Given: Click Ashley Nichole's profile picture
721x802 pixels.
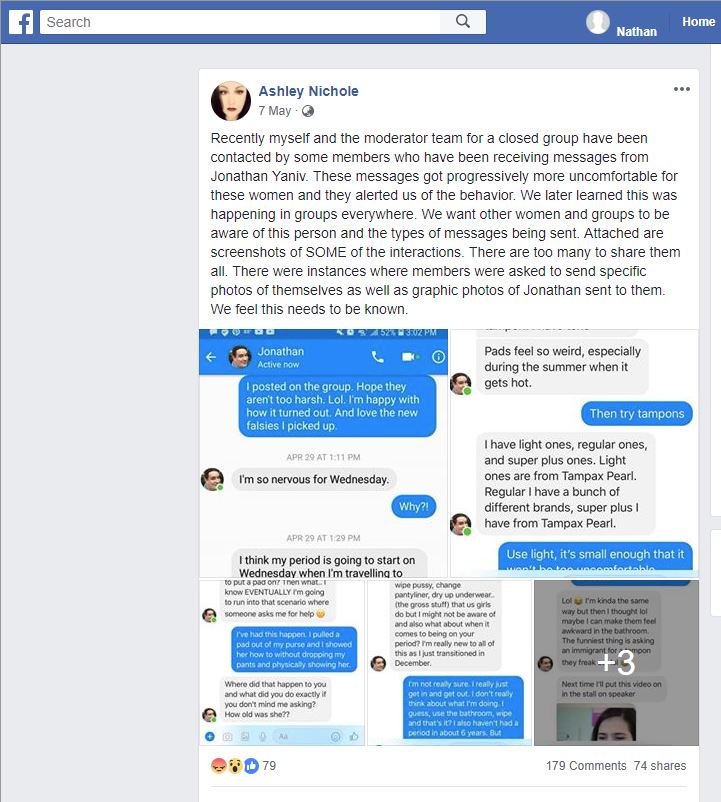Looking at the screenshot, I should point(231,101).
